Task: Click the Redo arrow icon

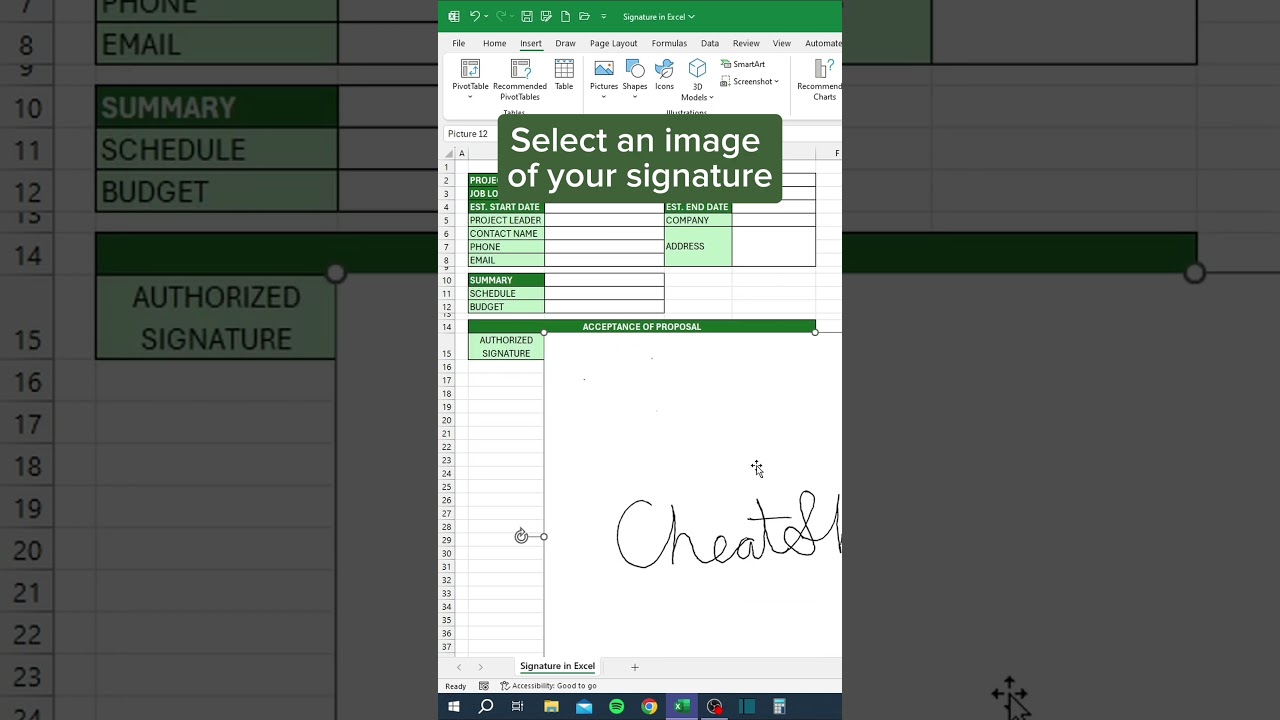Action: 501,16
